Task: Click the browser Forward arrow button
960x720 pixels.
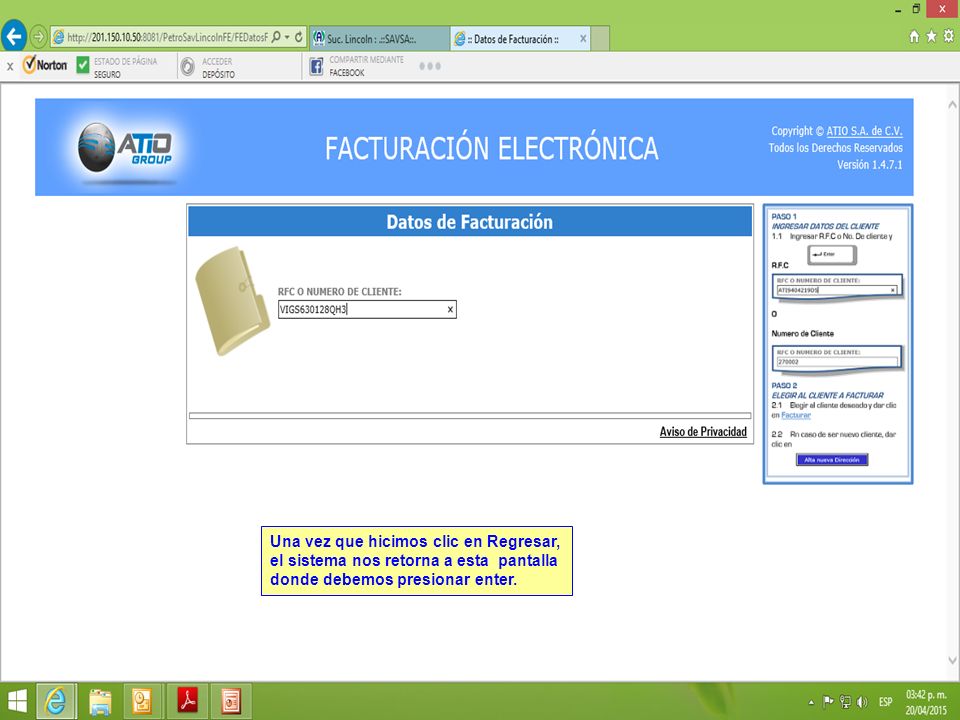Action: click(x=39, y=37)
